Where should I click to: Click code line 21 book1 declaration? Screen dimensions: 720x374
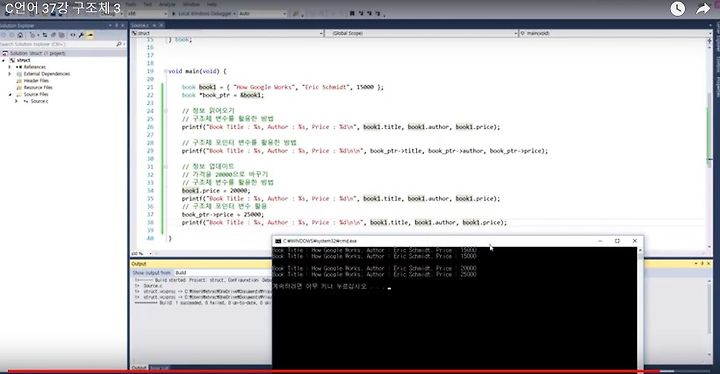point(282,87)
